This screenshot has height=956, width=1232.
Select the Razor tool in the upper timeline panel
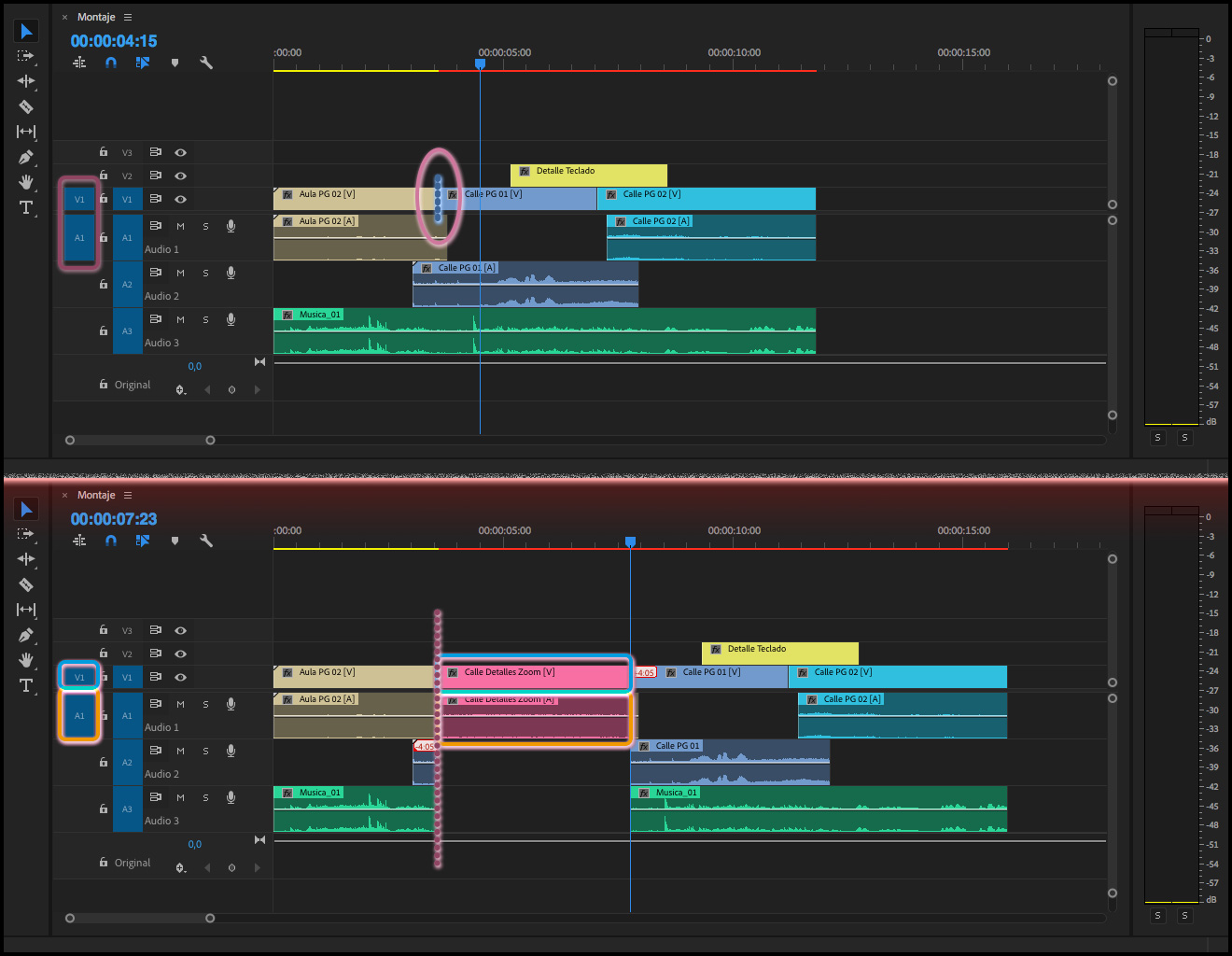tap(26, 106)
